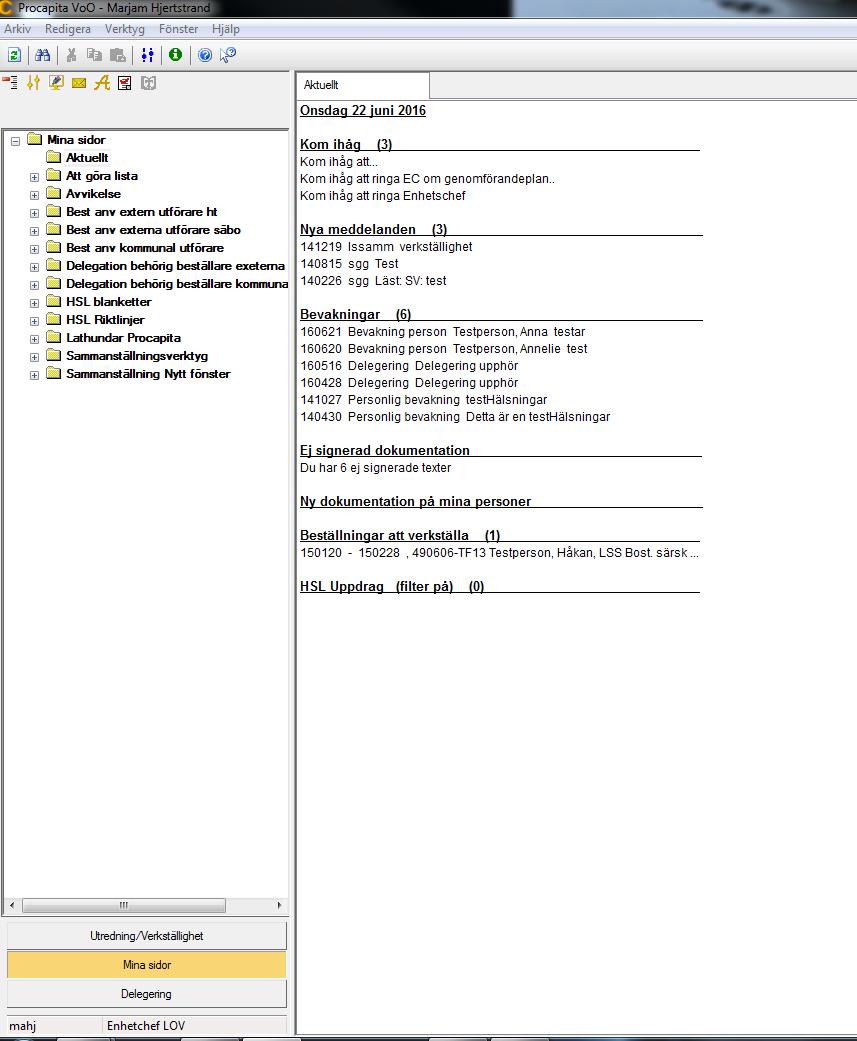
Task: Expand the HSL Riktlinjer folder node
Action: click(34, 321)
